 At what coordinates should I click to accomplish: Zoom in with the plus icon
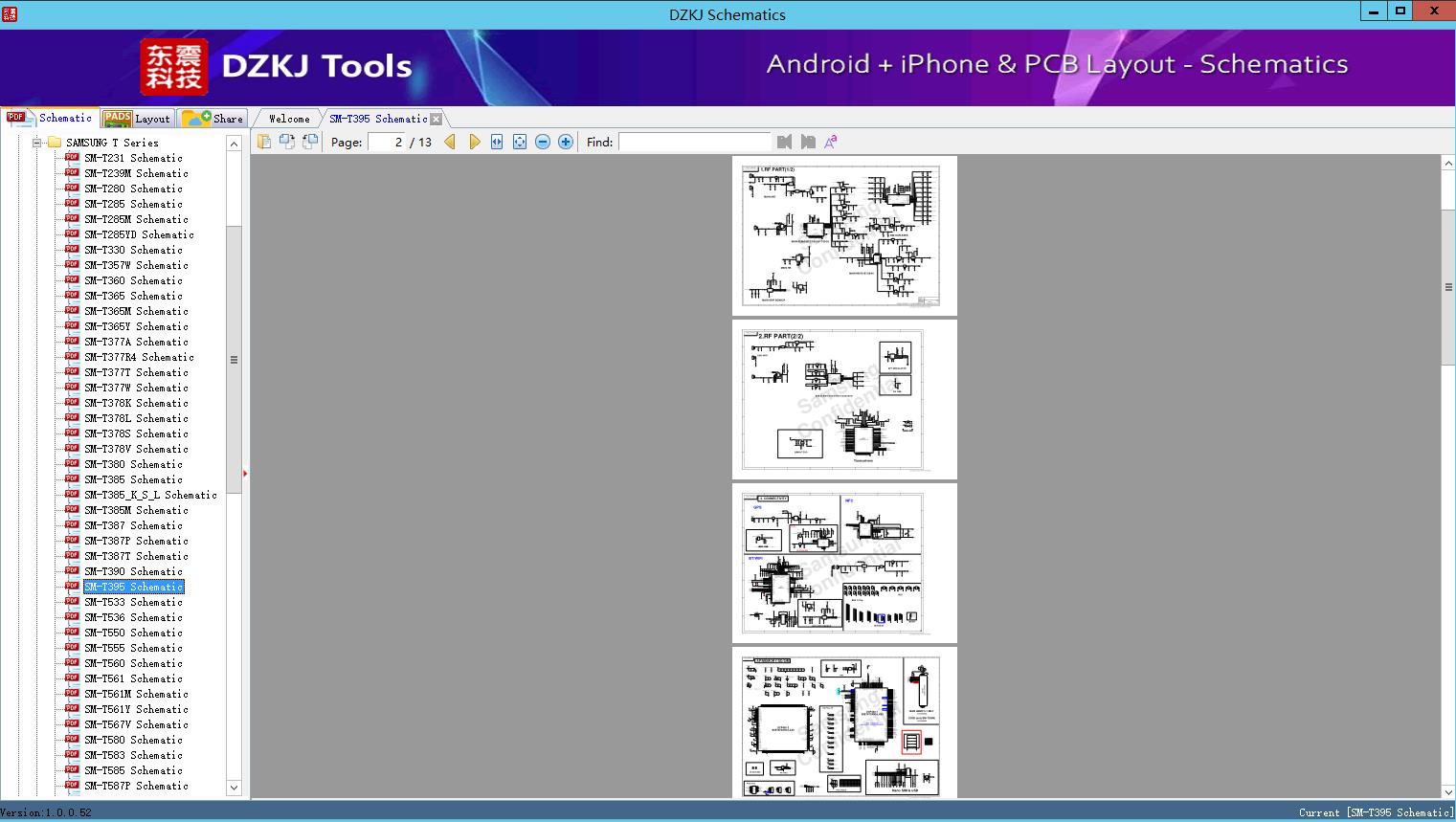point(566,142)
